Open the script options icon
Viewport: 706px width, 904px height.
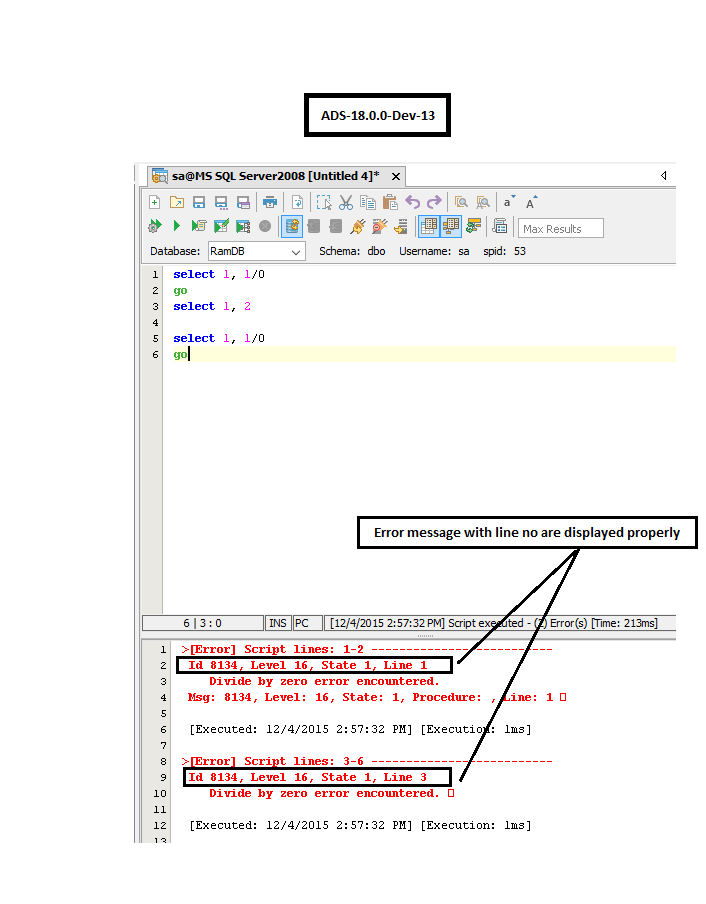tap(500, 227)
